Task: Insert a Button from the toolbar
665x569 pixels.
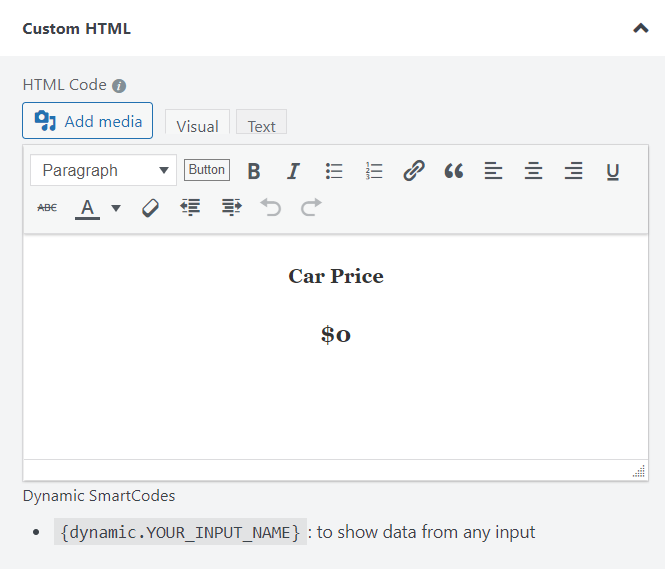Action: pos(207,170)
